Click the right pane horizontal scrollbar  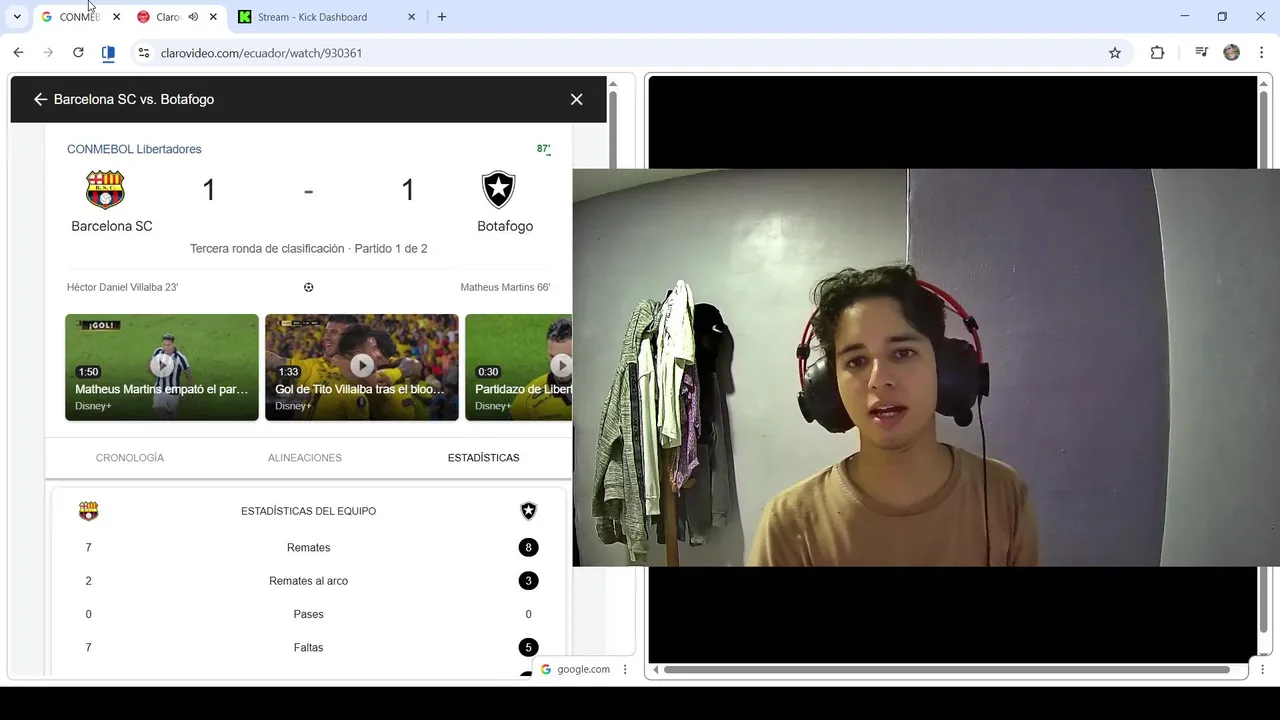tap(946, 670)
